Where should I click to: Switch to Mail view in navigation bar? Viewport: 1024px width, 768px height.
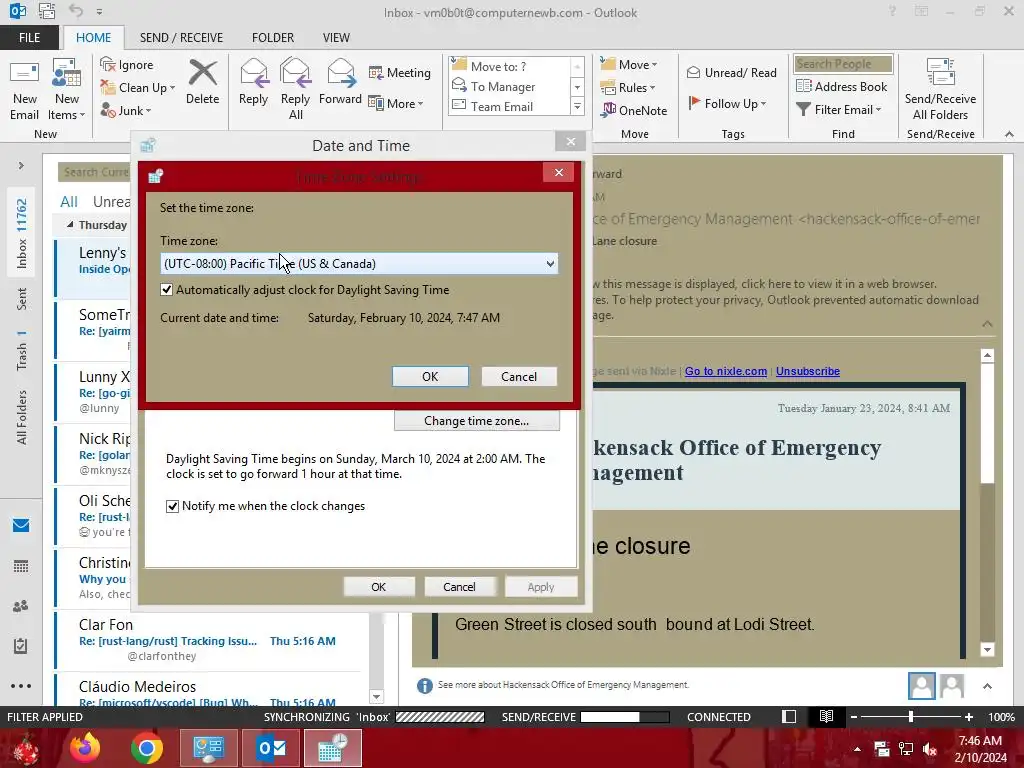pyautogui.click(x=21, y=526)
